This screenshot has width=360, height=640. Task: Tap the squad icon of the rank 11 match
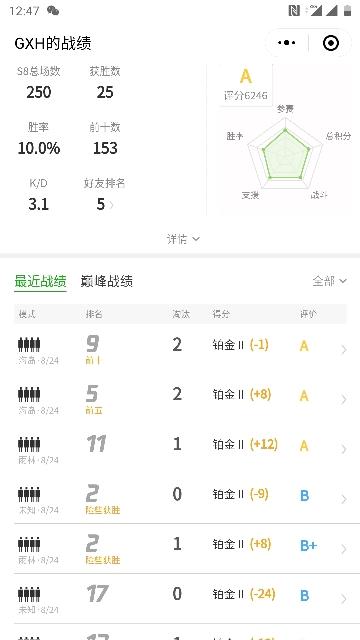pos(29,444)
